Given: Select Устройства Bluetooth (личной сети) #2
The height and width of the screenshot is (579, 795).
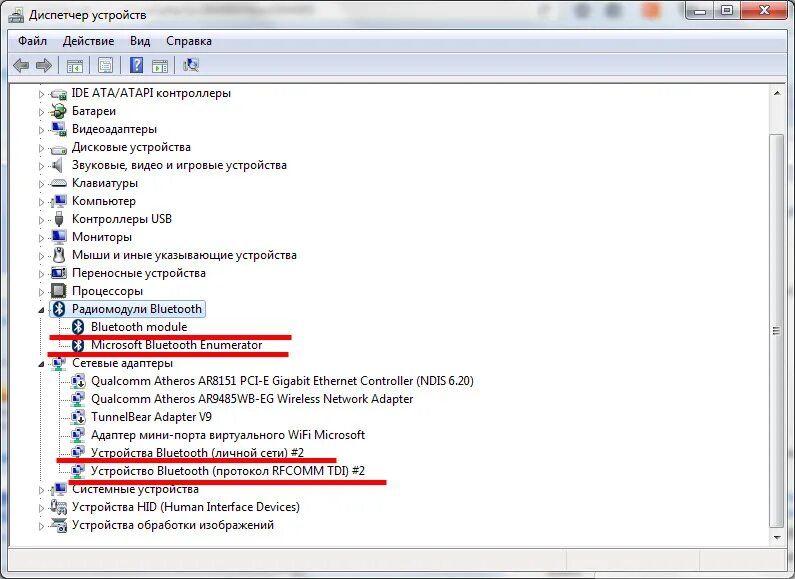Looking at the screenshot, I should (x=197, y=453).
